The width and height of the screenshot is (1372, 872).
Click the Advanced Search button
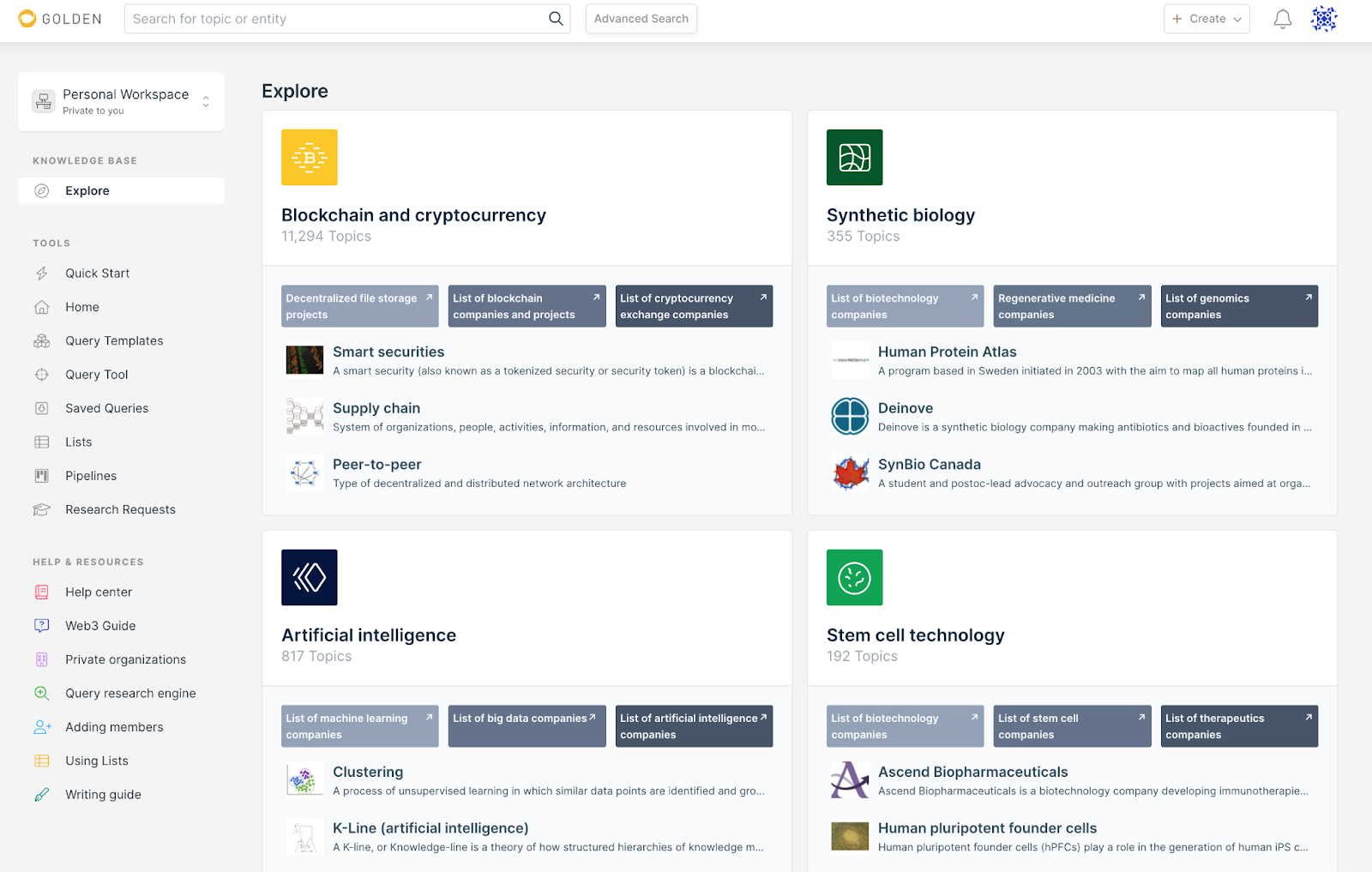pyautogui.click(x=641, y=19)
